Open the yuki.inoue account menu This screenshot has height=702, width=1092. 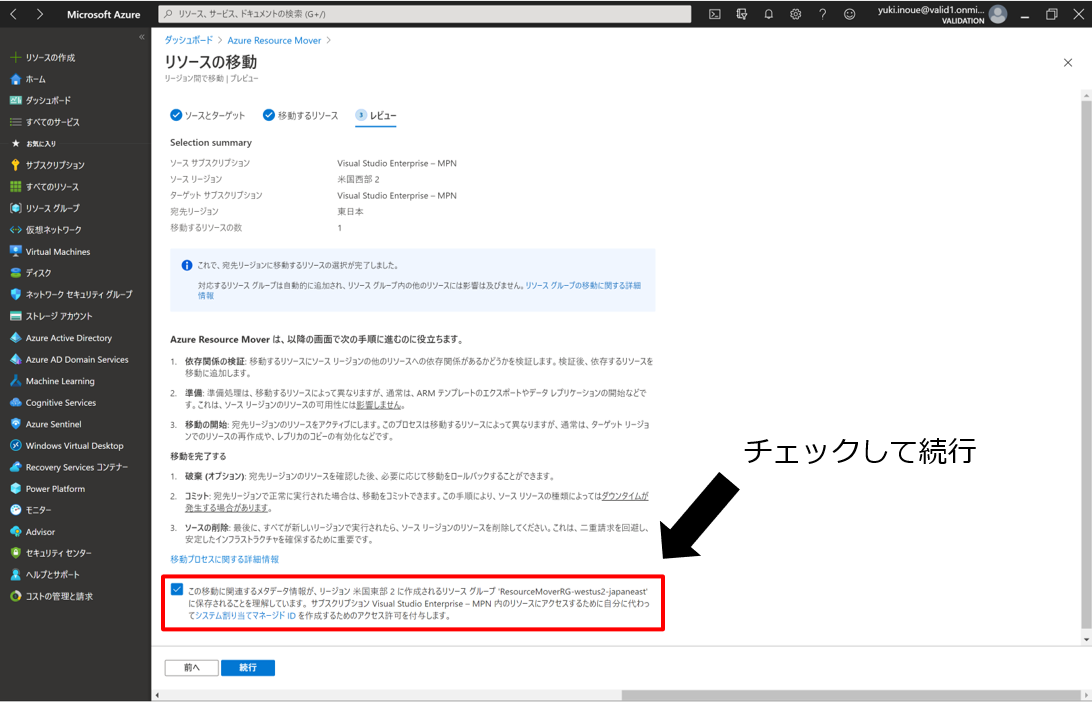[x=942, y=14]
